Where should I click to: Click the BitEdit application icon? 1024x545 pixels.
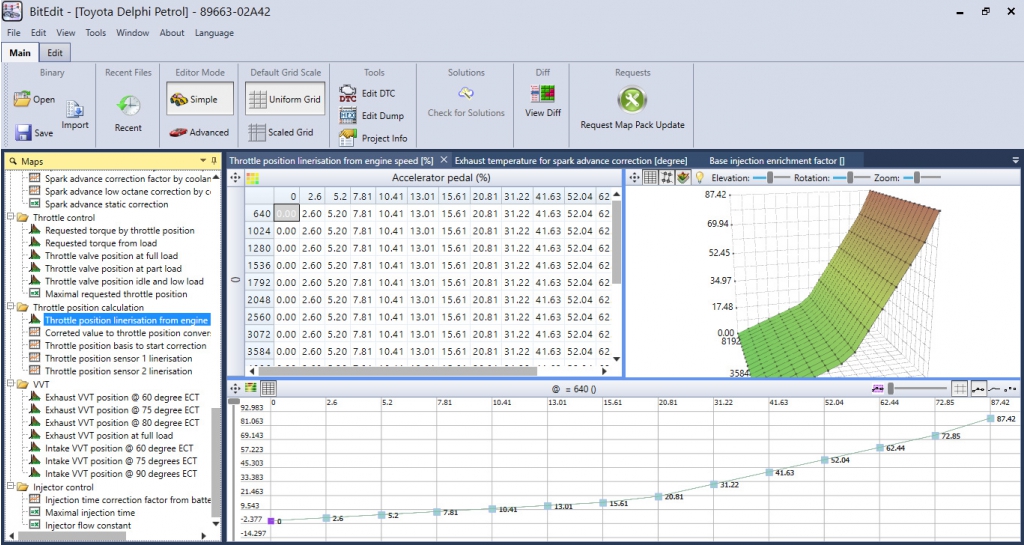click(13, 12)
